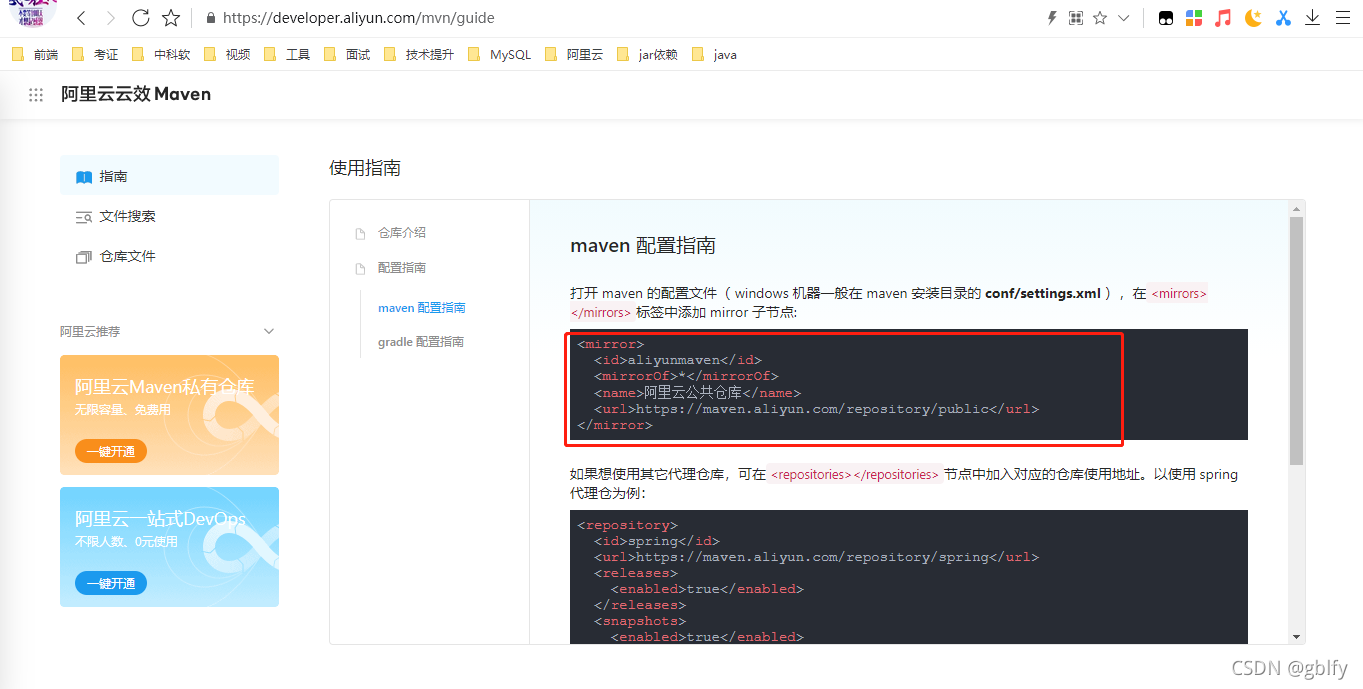1363x689 pixels.
Task: Open the browser downloads icon
Action: click(x=1313, y=18)
